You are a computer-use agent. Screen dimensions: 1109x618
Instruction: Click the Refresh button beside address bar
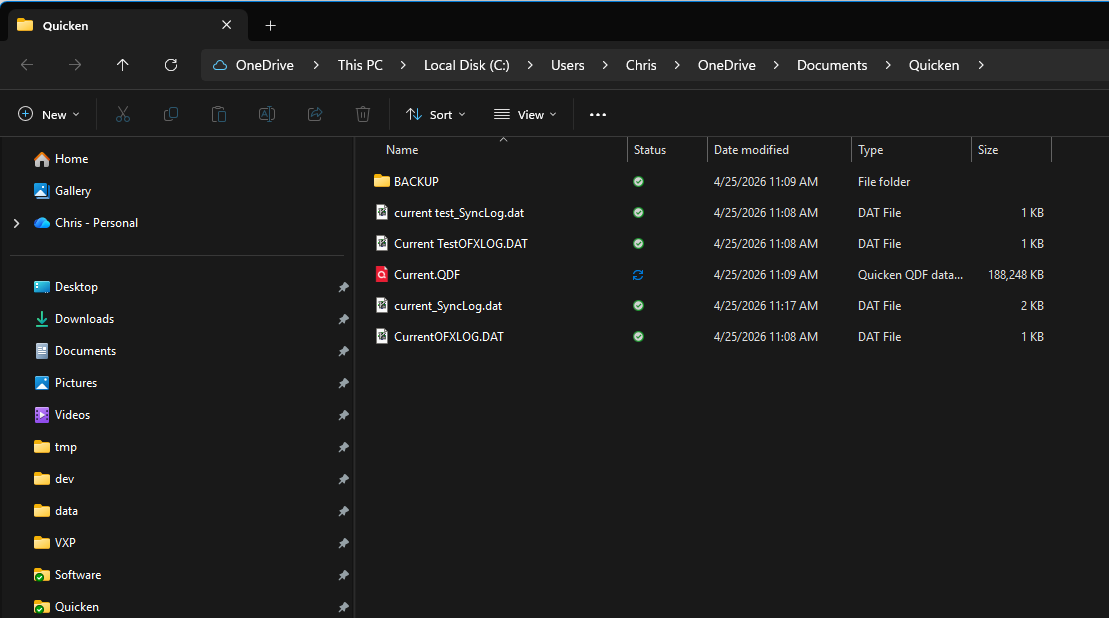(x=171, y=65)
